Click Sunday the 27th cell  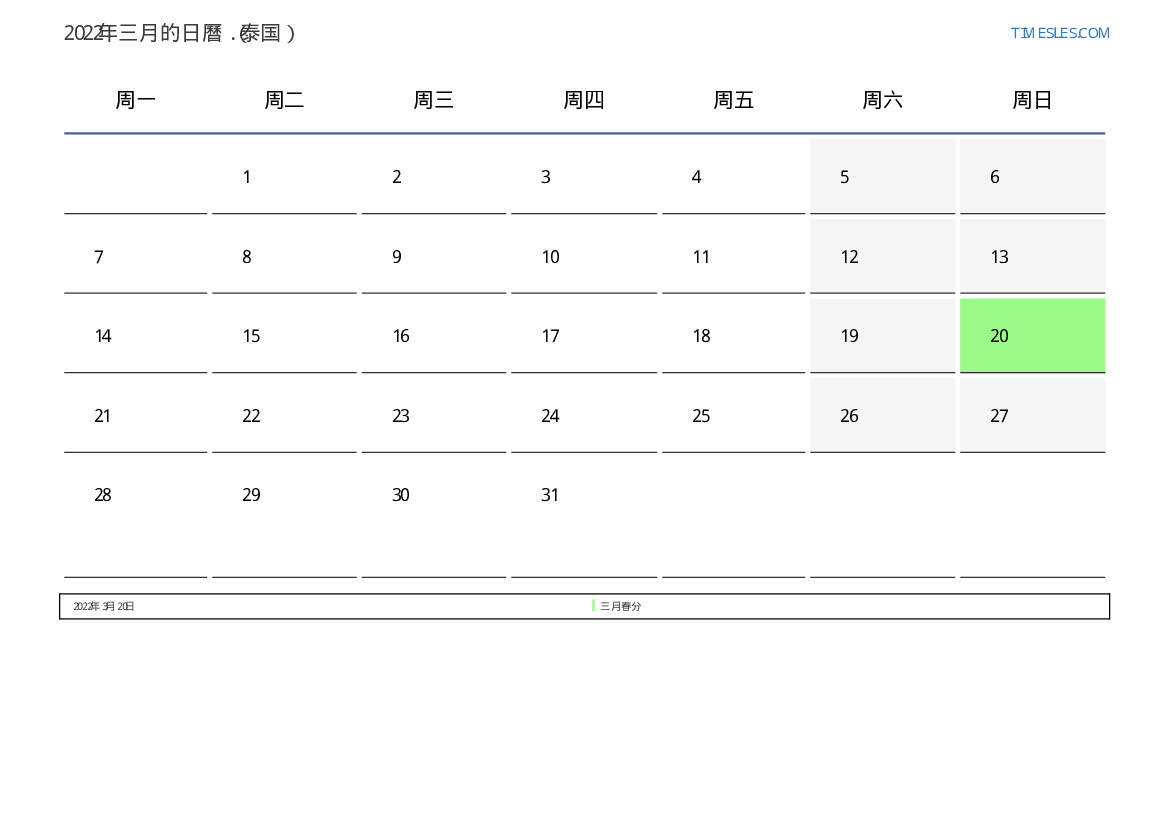[1032, 416]
